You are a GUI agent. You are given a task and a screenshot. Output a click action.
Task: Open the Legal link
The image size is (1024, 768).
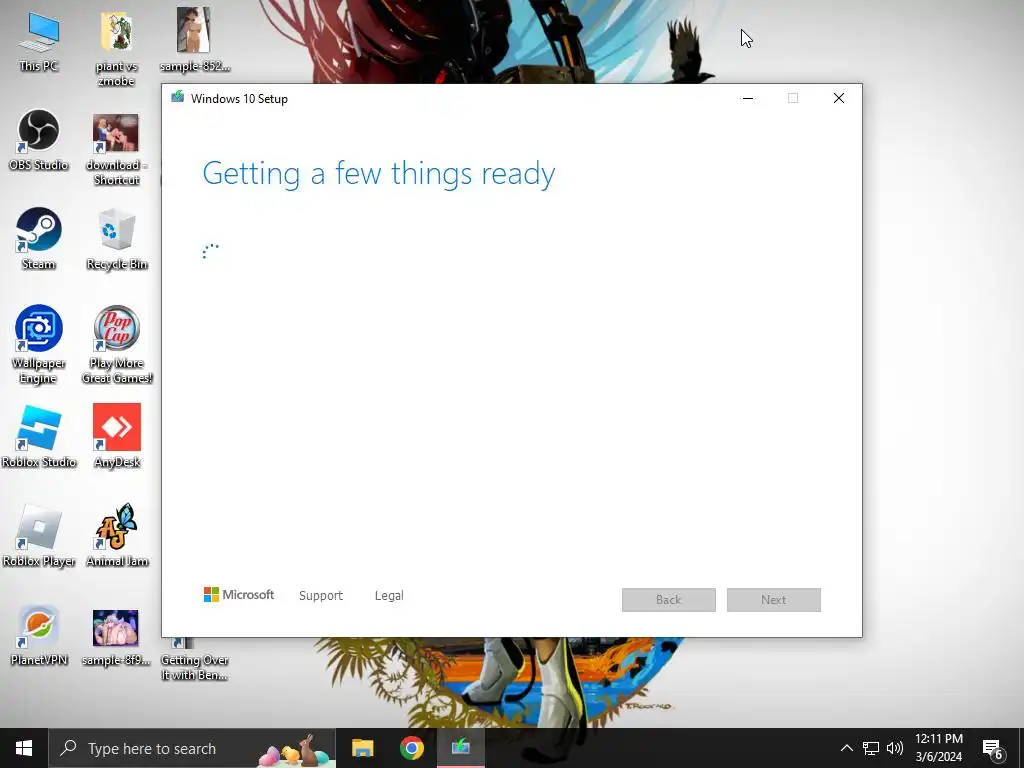(389, 596)
